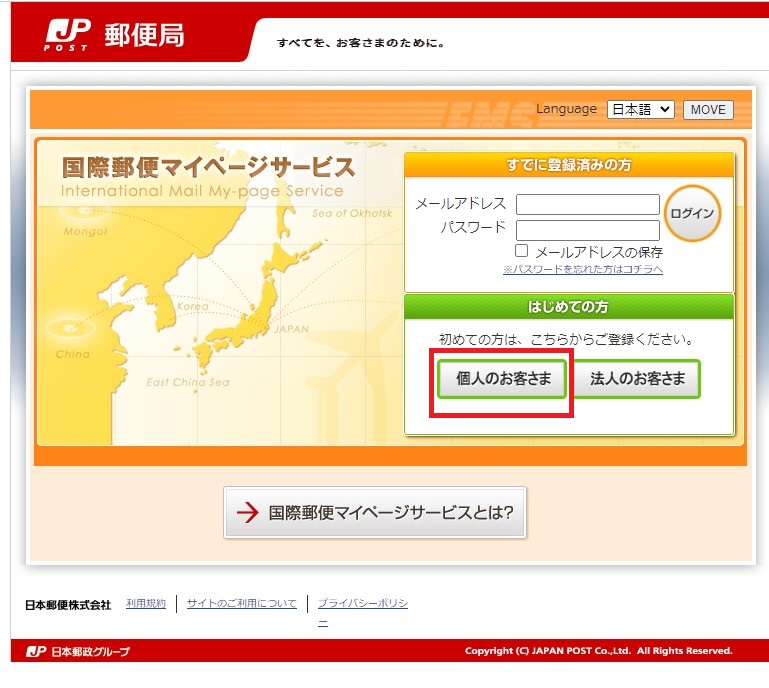
Task: Open the サイトのご利用について footer link
Action: pyautogui.click(x=241, y=603)
